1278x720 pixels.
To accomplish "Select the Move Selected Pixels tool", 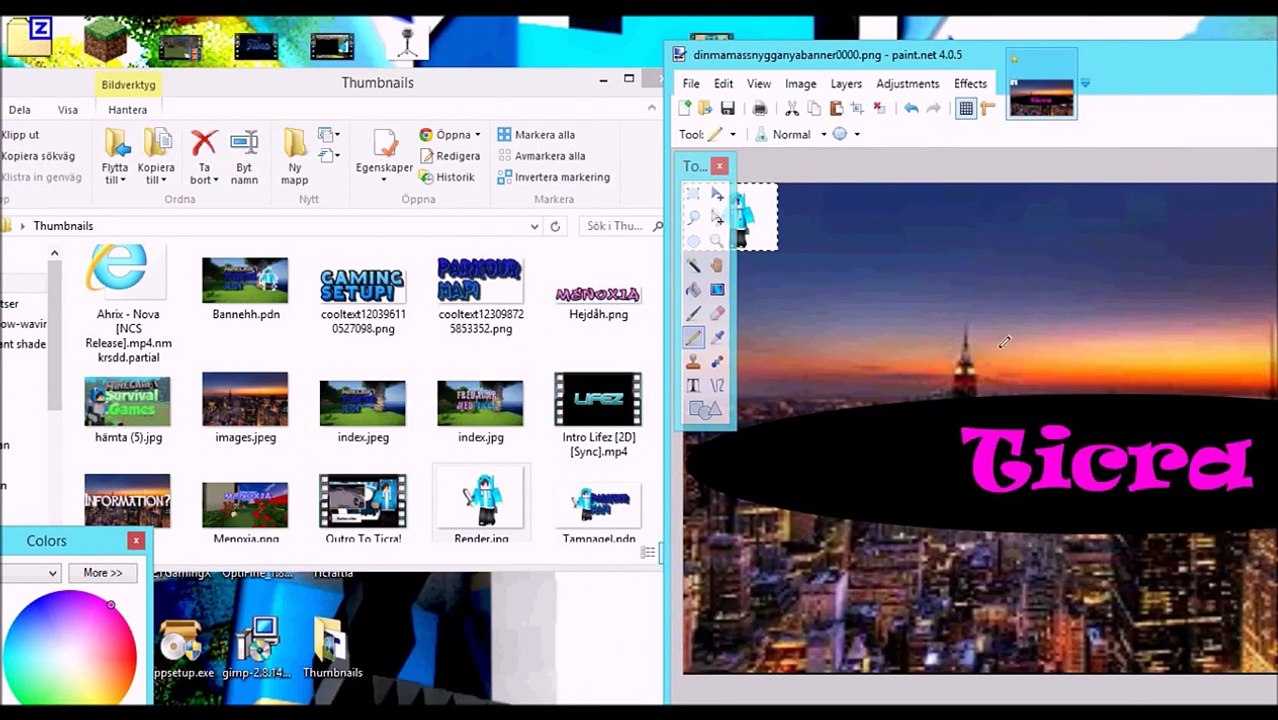I will tap(717, 193).
